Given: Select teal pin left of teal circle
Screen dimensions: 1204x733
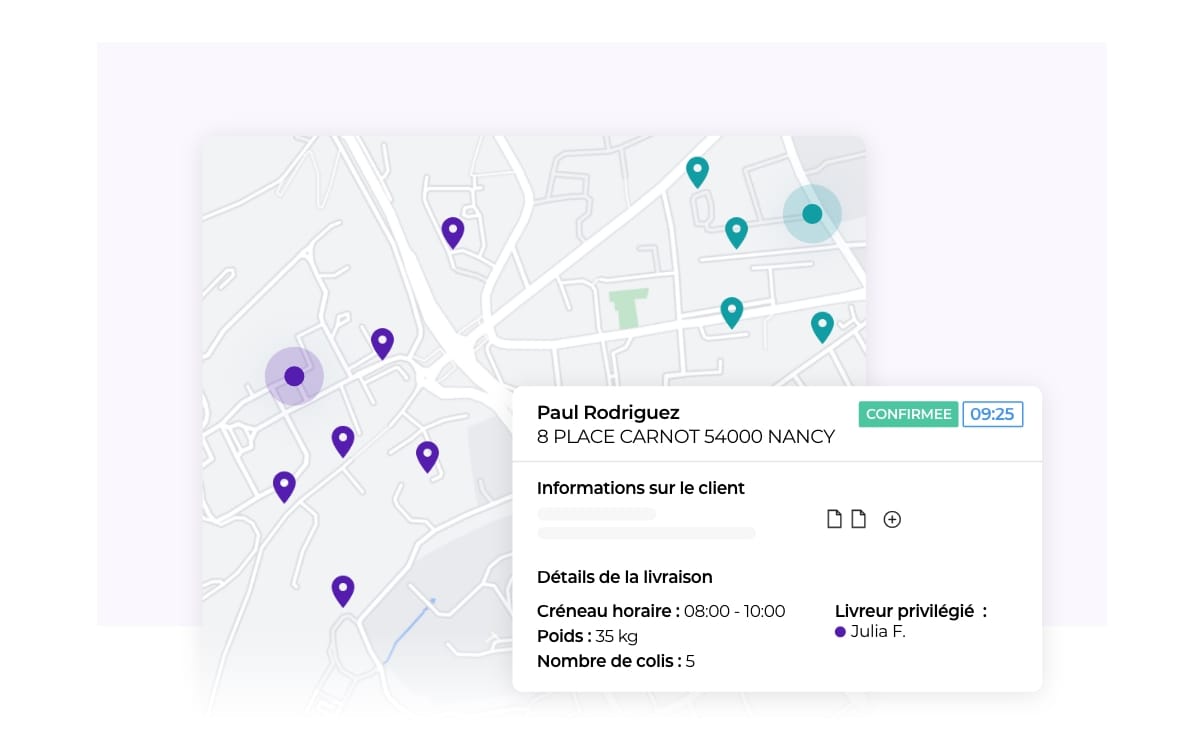Looking at the screenshot, I should coord(736,231).
